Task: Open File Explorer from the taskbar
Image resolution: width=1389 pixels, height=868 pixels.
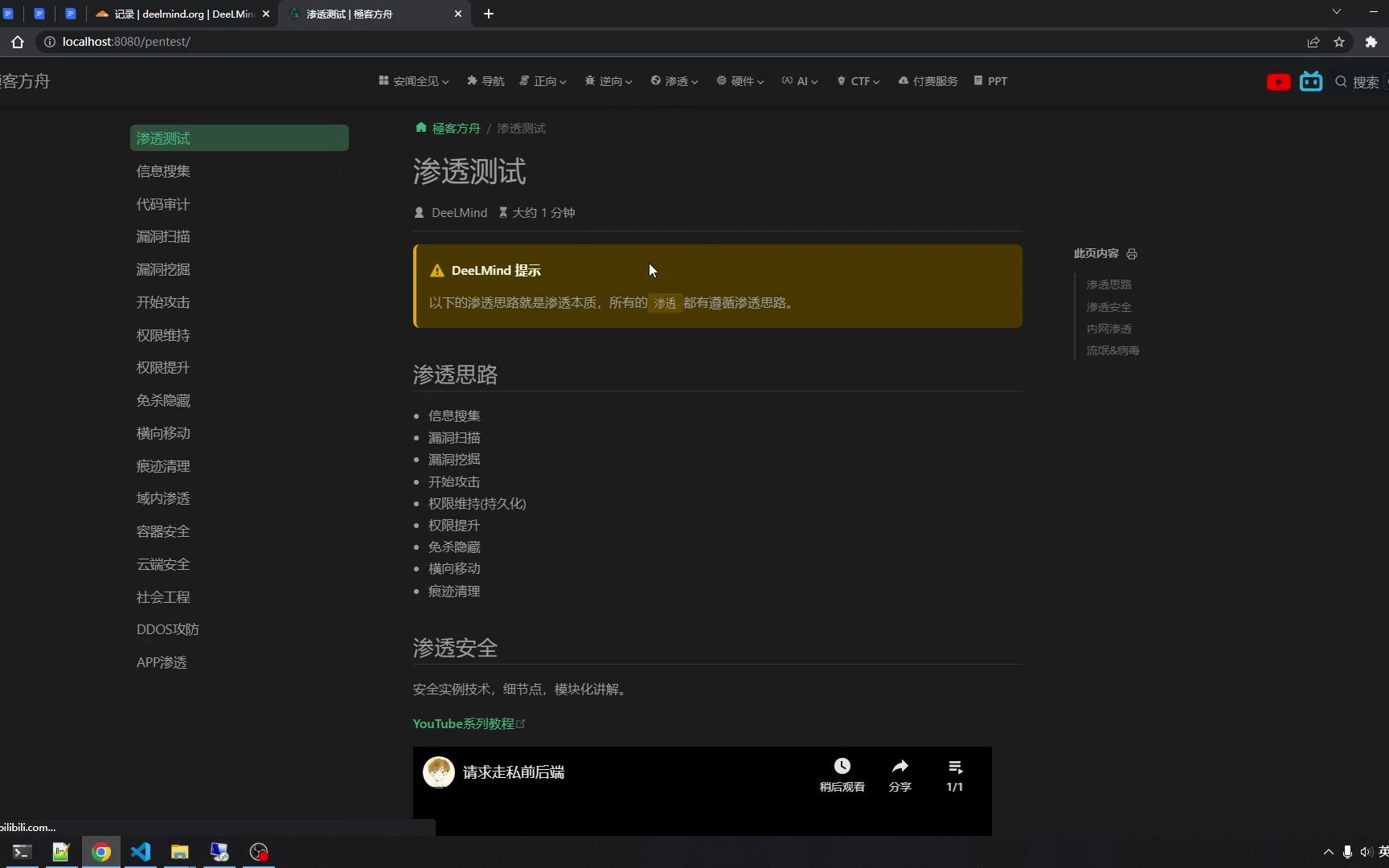Action: pyautogui.click(x=179, y=852)
